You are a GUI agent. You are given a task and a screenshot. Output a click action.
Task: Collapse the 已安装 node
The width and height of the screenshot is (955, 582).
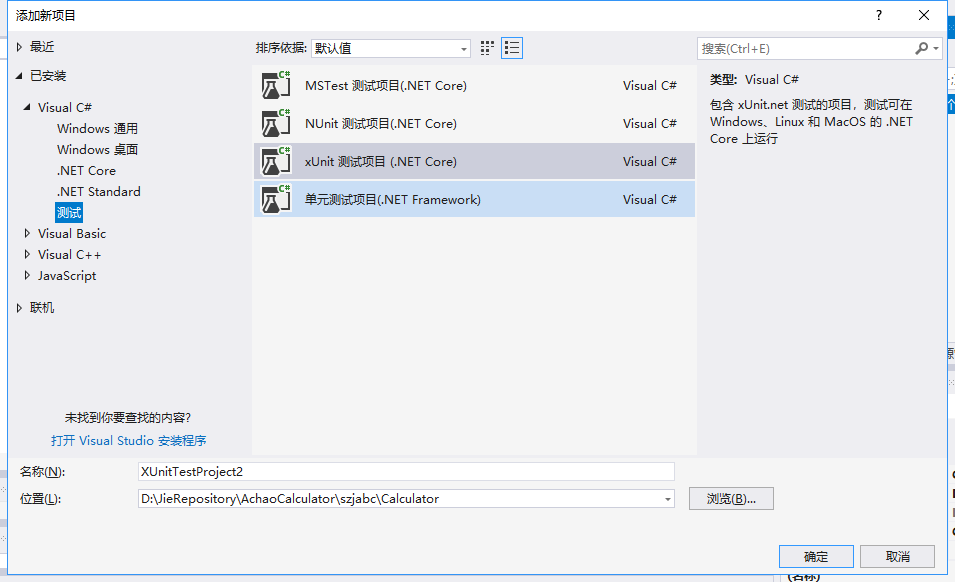coord(19,75)
